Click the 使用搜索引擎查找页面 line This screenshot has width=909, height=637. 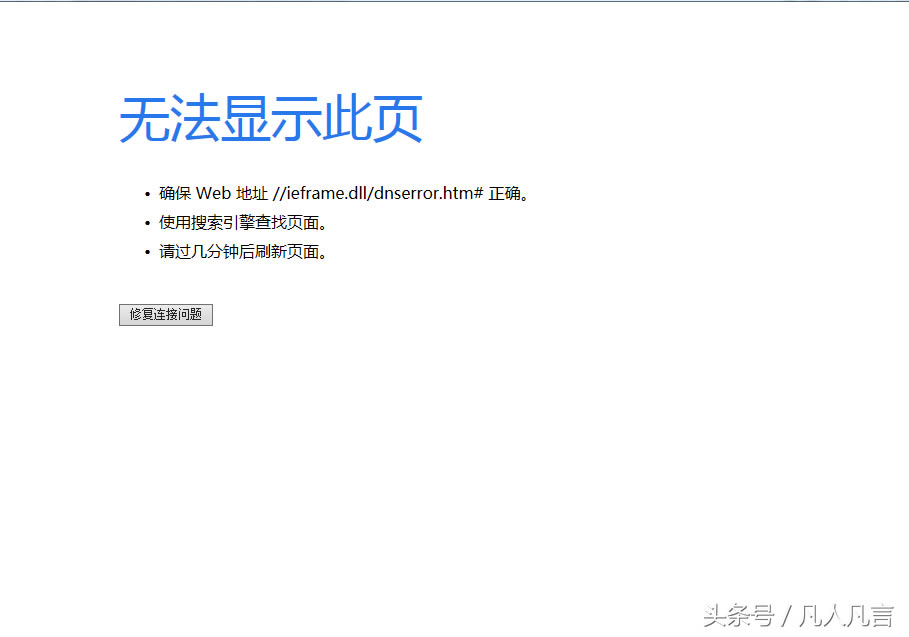point(242,222)
